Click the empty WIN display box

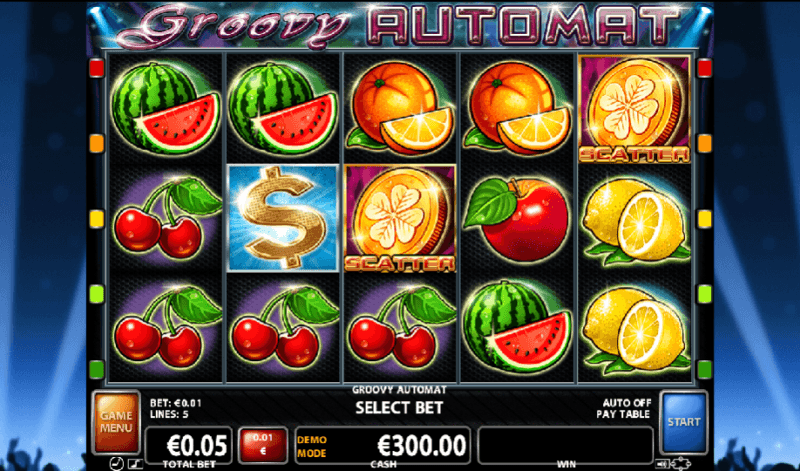tap(565, 446)
